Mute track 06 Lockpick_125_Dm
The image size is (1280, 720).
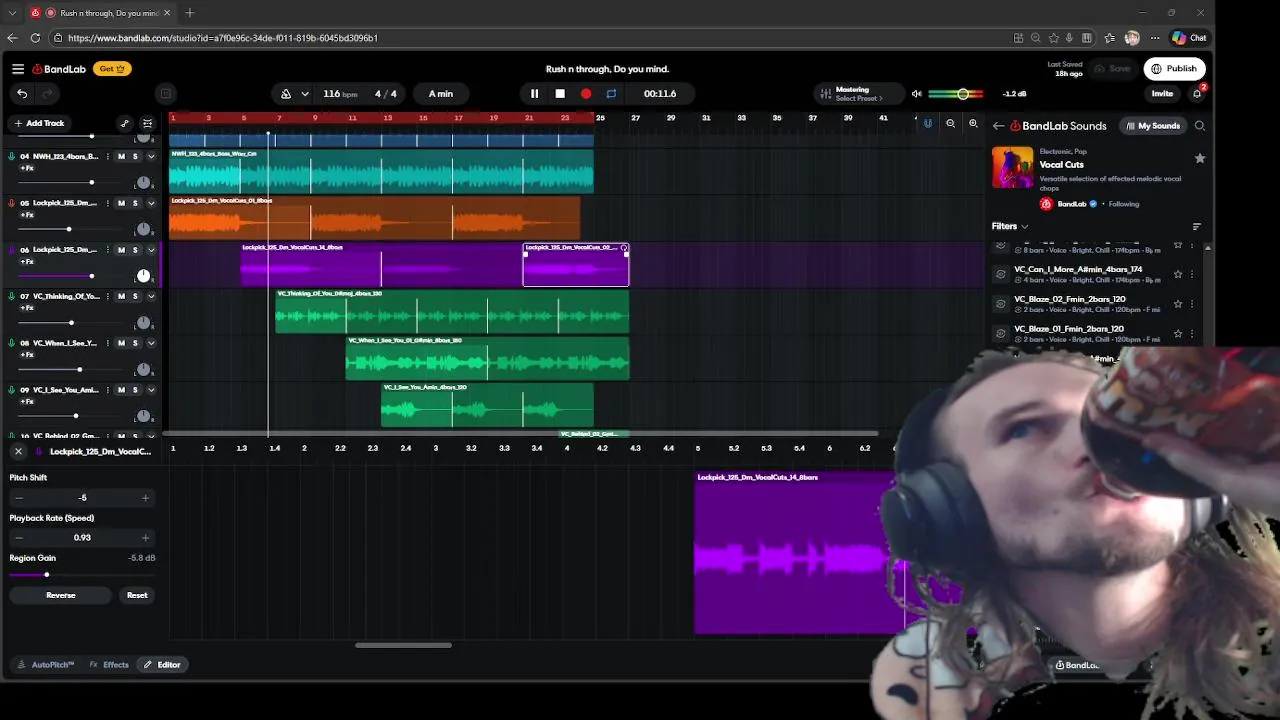pos(121,250)
